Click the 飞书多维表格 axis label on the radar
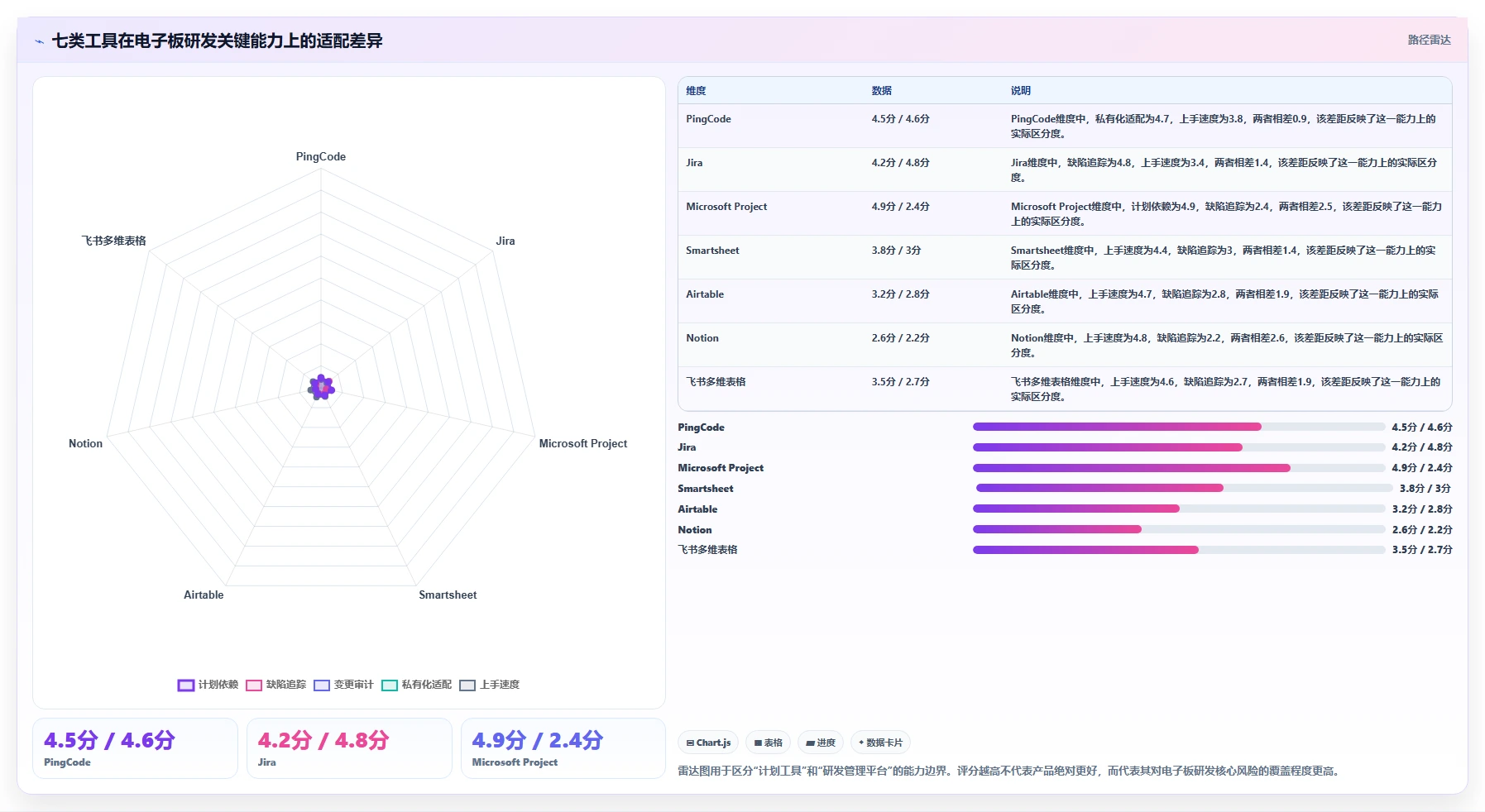 (x=113, y=241)
